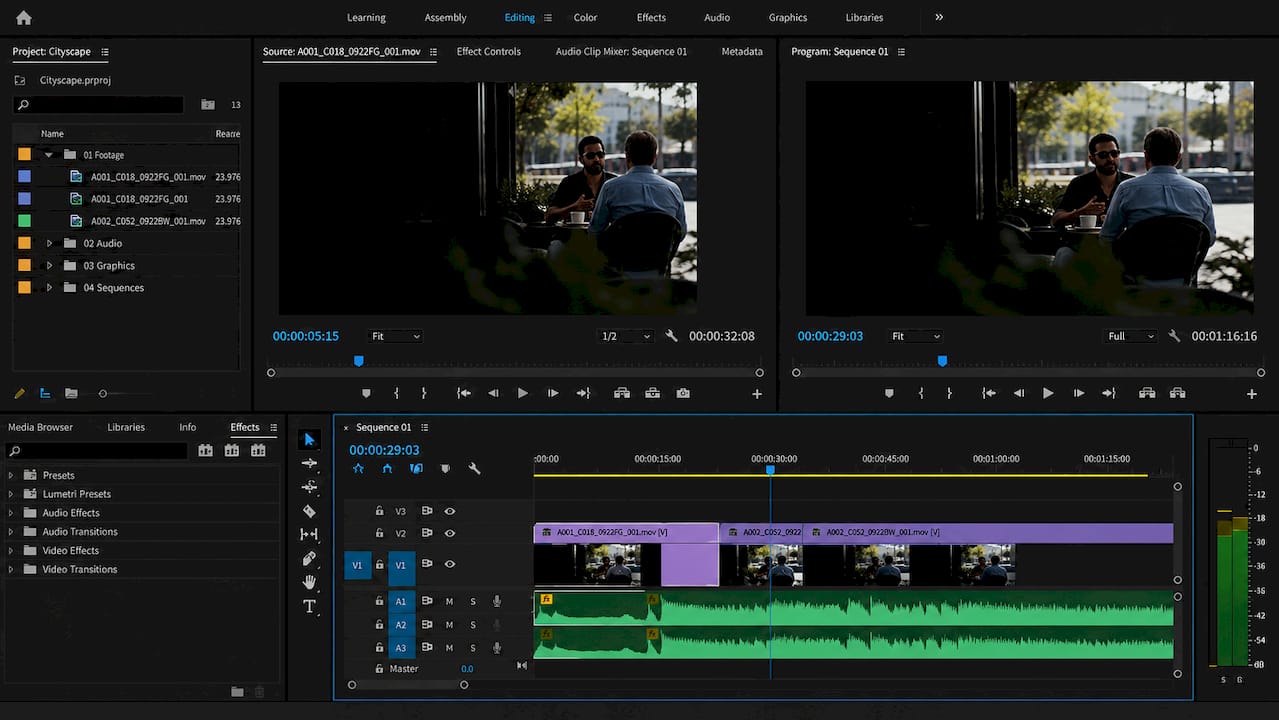
Task: Click Overwrite button in Source monitor
Action: coord(652,393)
